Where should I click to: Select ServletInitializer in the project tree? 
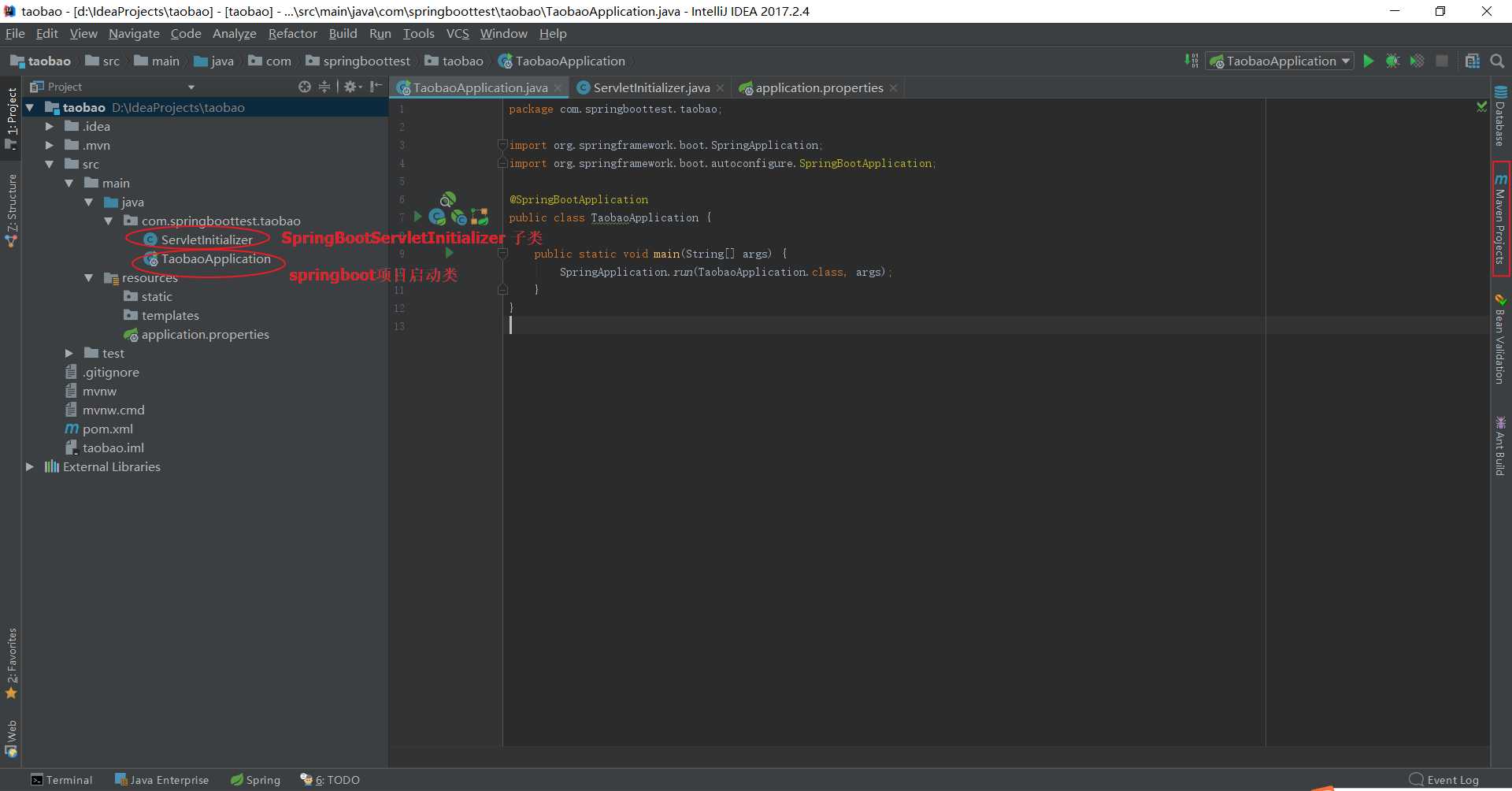point(198,240)
